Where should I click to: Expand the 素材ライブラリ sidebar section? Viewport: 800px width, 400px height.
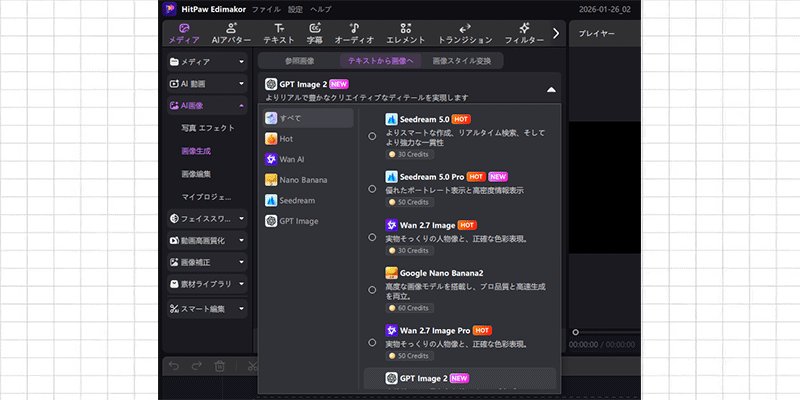pyautogui.click(x=207, y=284)
